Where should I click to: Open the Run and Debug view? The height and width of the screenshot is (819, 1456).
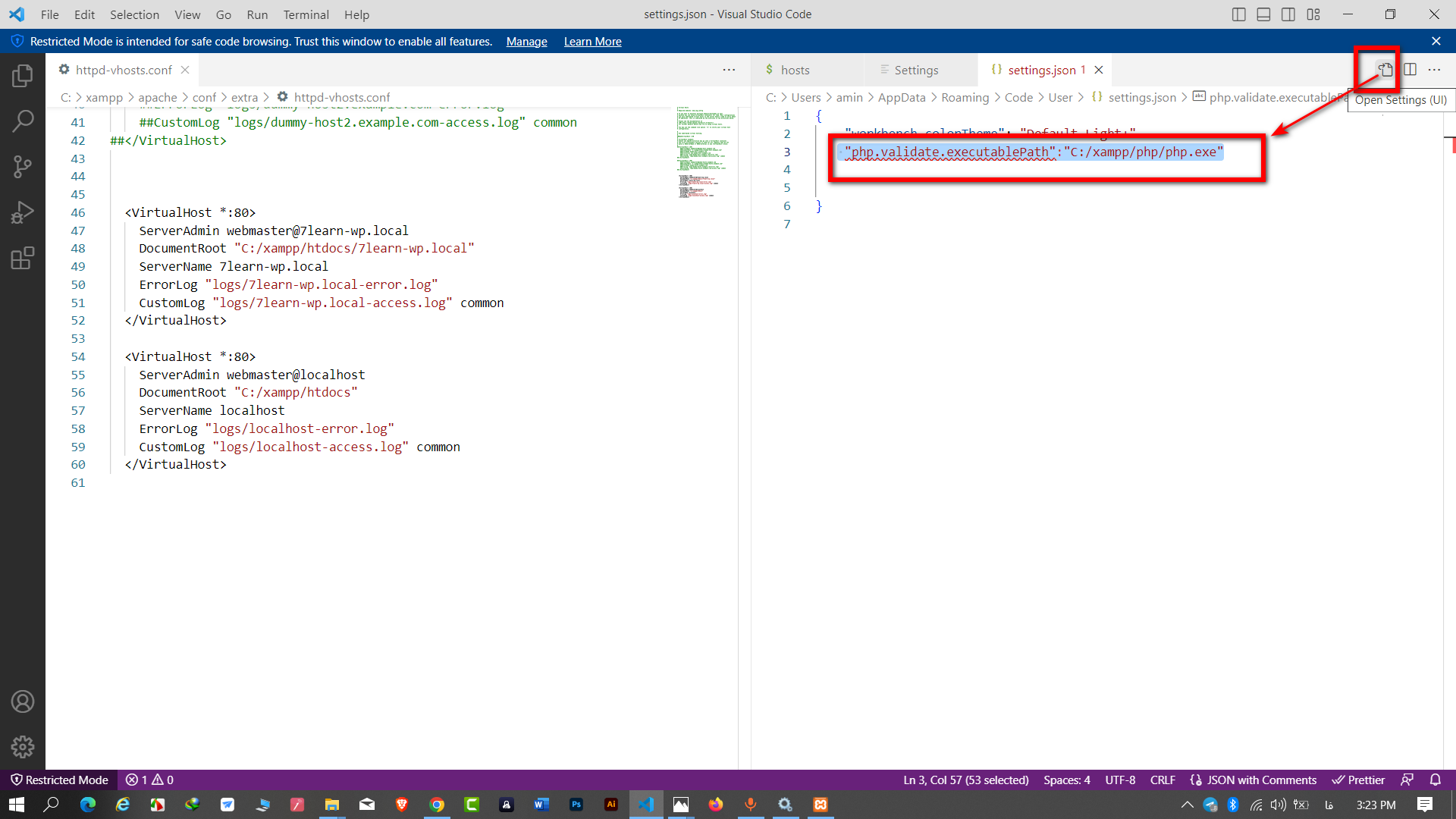point(23,212)
